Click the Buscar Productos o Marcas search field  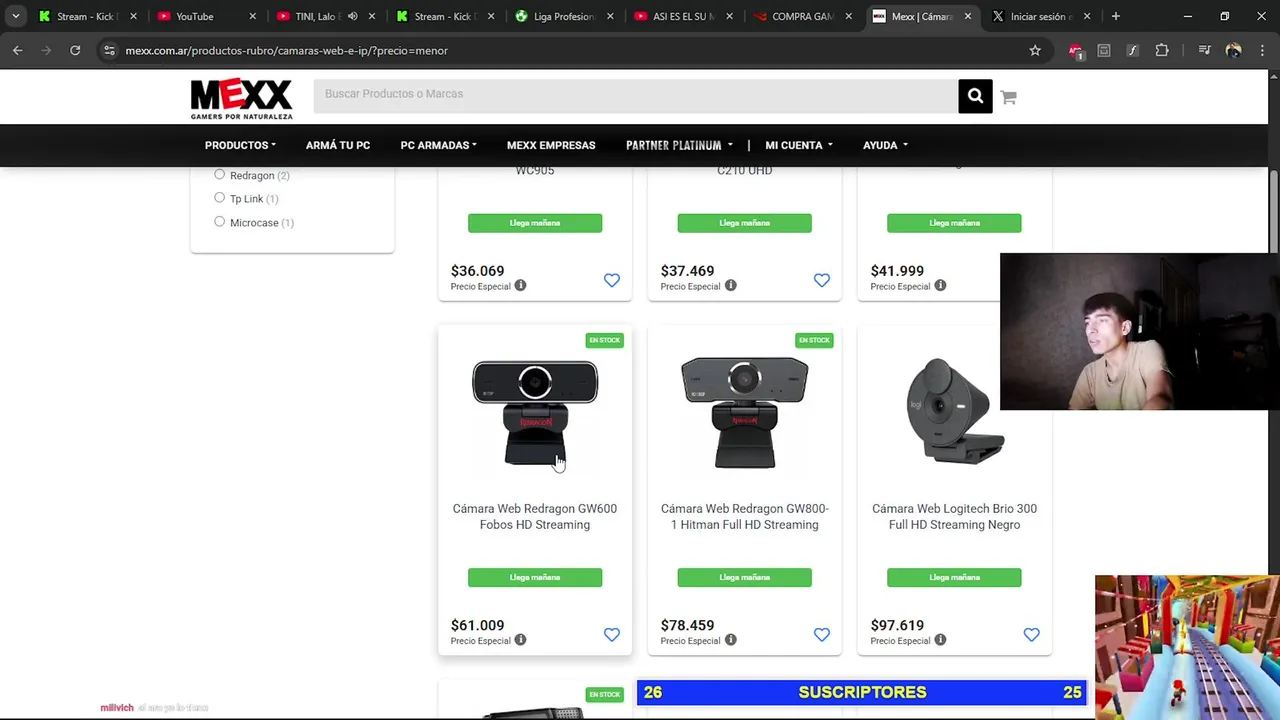tap(636, 95)
